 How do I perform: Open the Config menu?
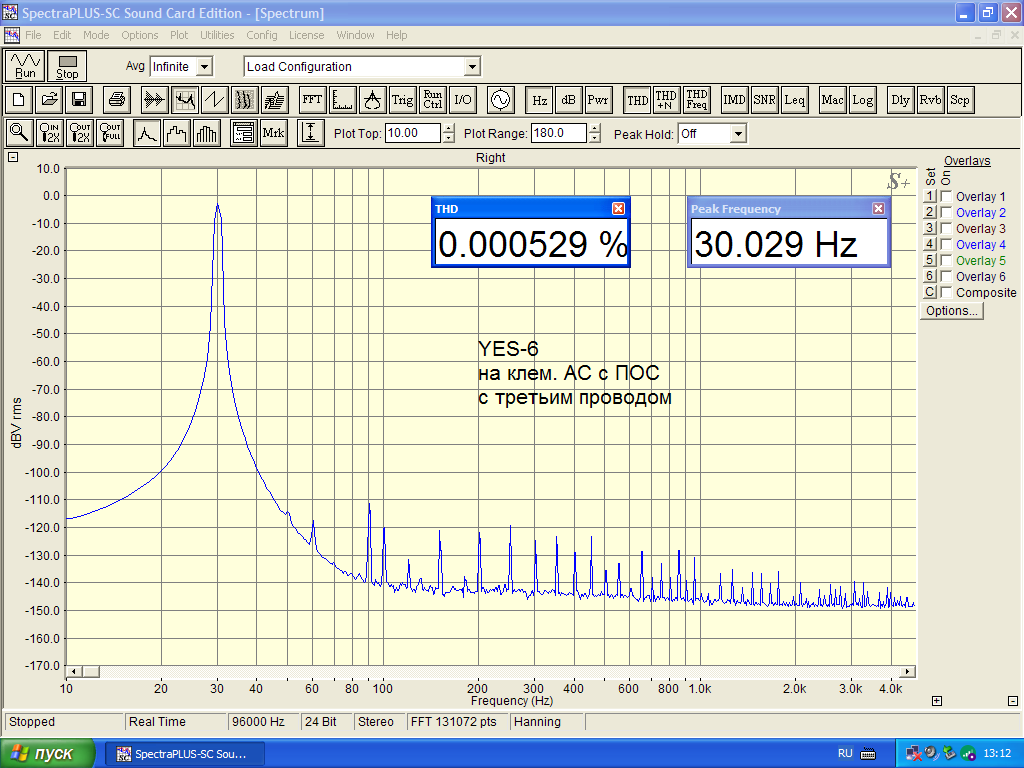[262, 35]
